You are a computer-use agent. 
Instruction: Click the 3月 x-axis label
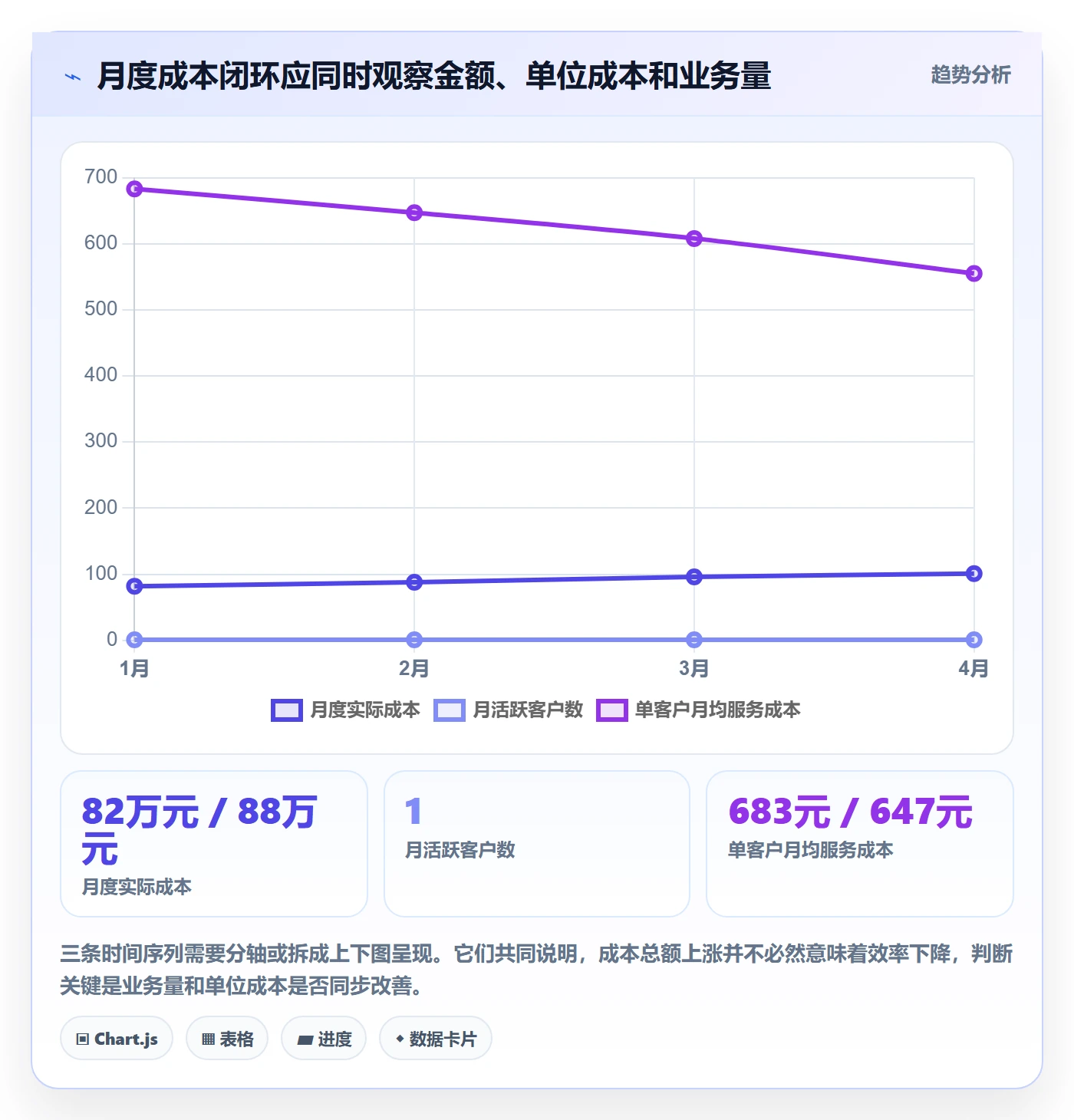(694, 669)
